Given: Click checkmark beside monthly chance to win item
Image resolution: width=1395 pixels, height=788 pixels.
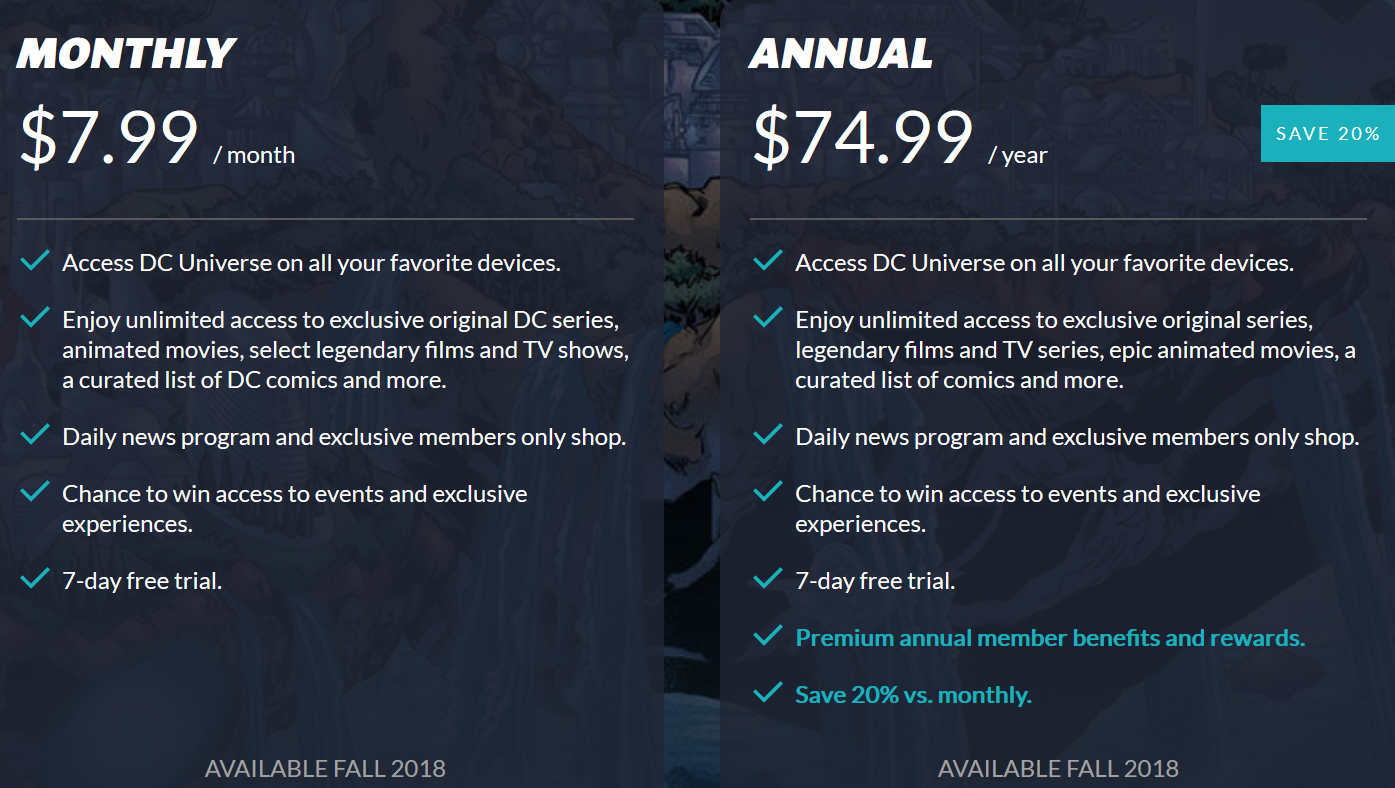Looking at the screenshot, I should [36, 492].
